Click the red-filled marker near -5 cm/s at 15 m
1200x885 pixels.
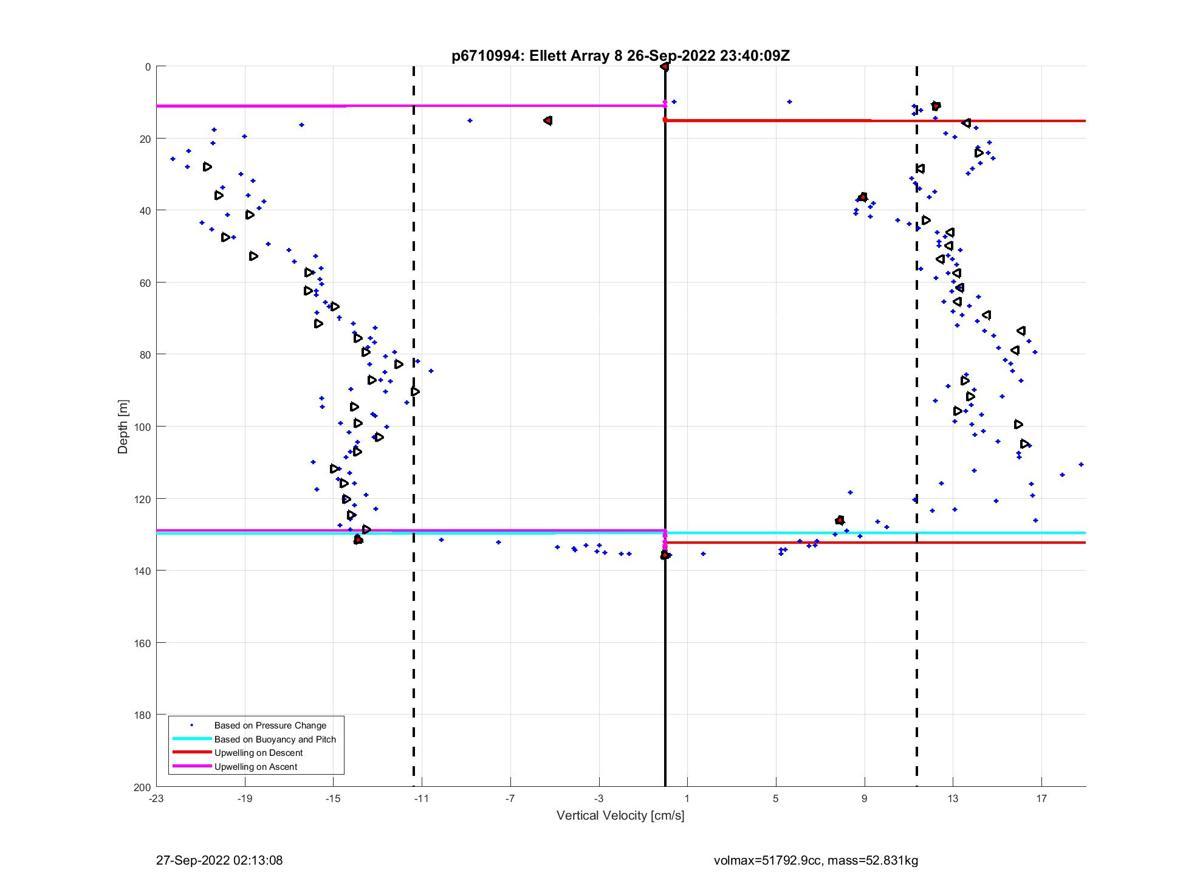pos(548,121)
